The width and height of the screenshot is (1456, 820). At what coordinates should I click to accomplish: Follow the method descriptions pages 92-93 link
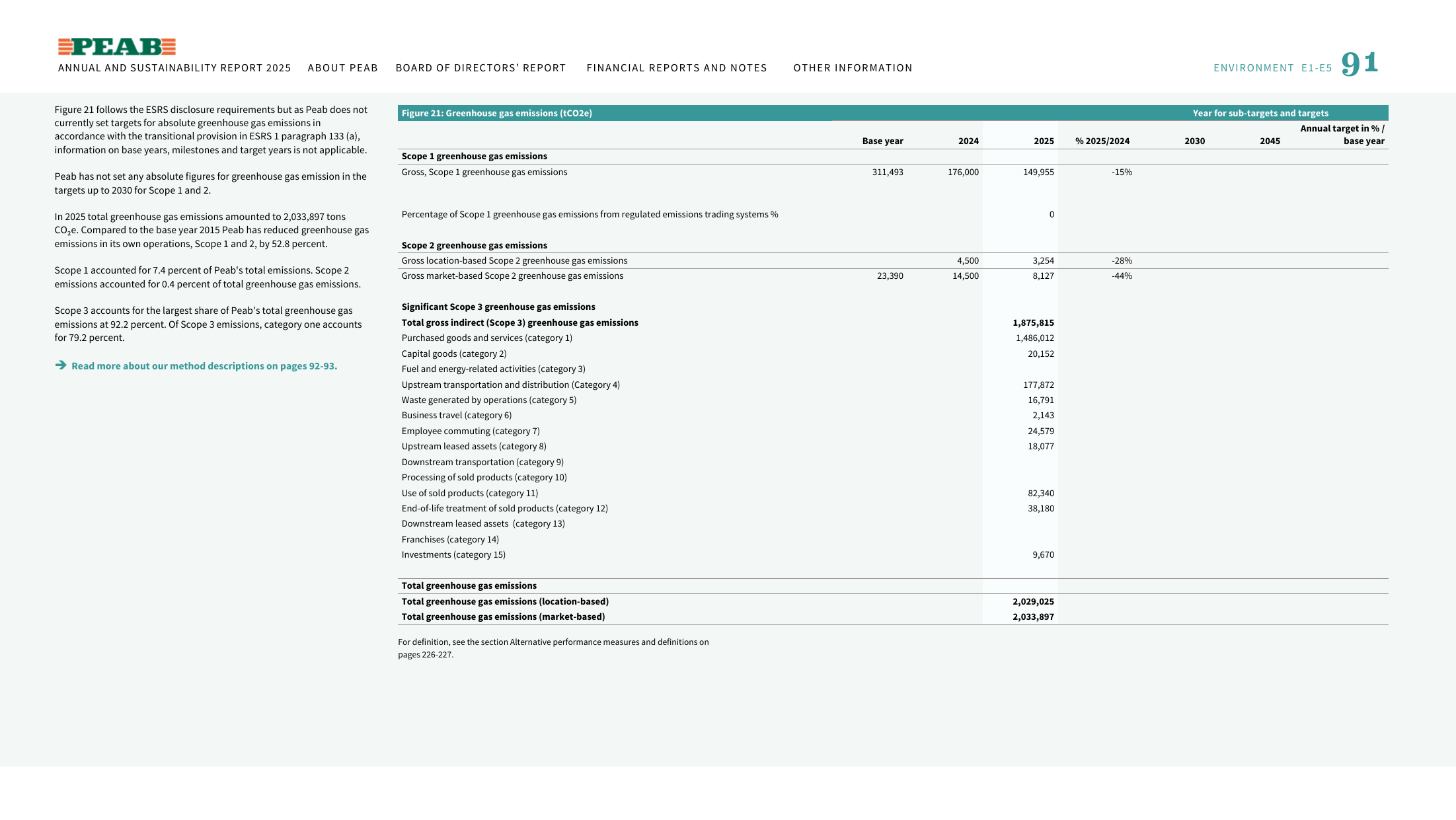pyautogui.click(x=204, y=366)
